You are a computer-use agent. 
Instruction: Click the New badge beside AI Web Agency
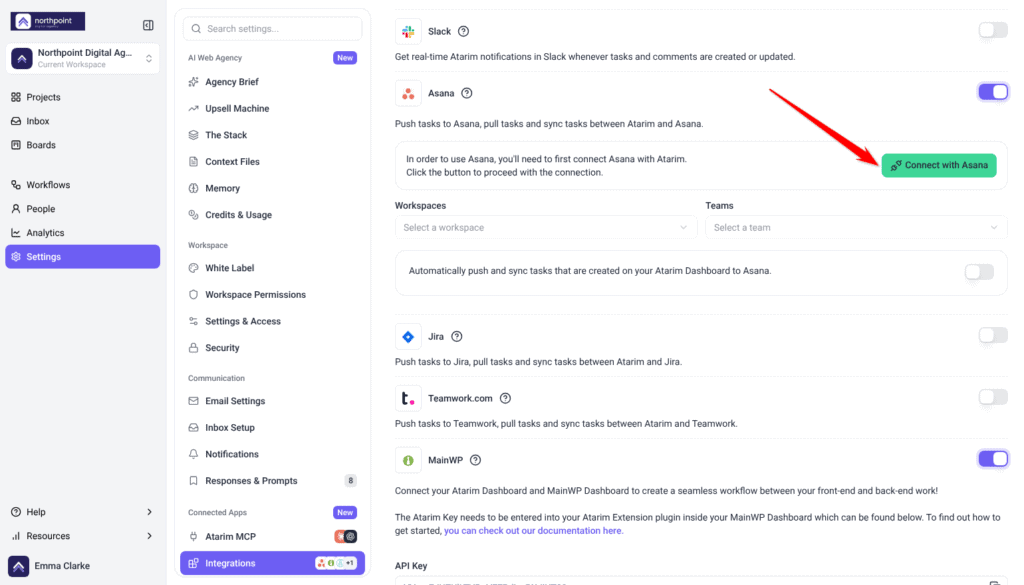point(345,57)
